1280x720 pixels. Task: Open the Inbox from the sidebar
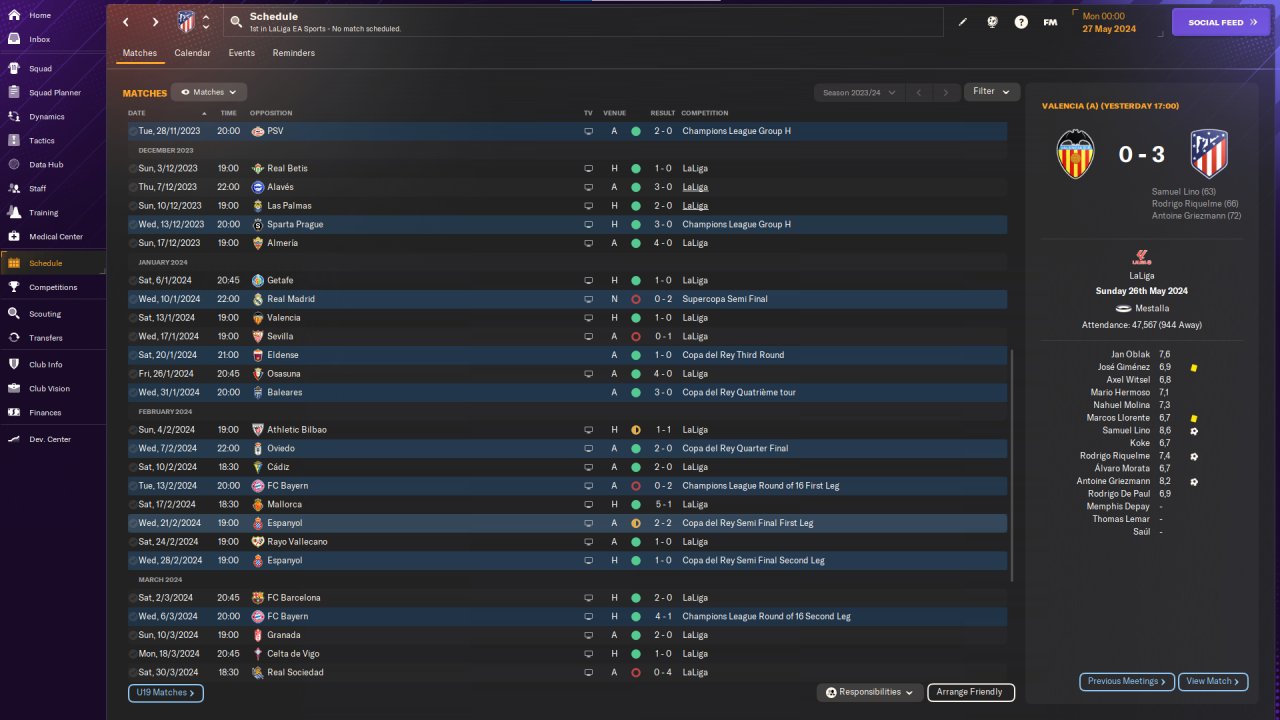coord(40,39)
